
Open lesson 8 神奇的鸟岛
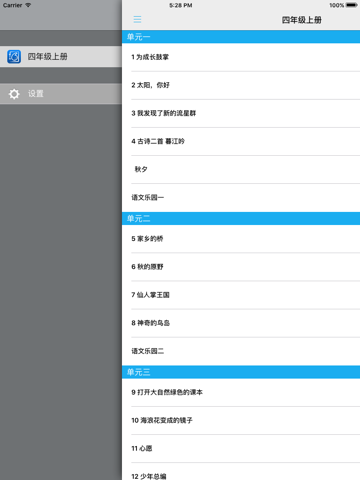pyautogui.click(x=241, y=323)
